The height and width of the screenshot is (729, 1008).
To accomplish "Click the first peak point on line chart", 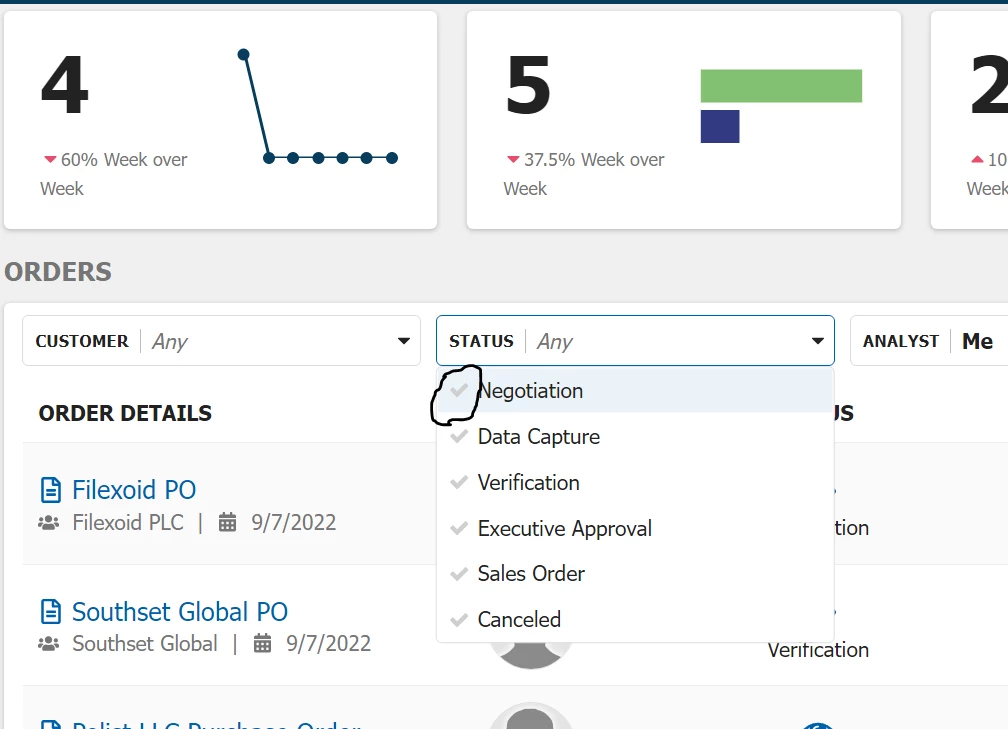I will click(244, 55).
